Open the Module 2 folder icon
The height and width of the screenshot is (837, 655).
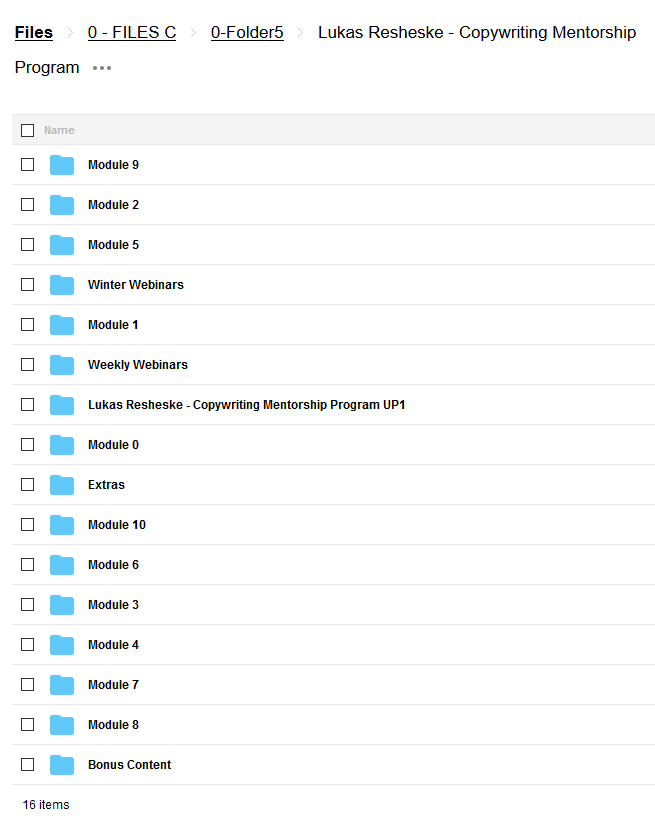point(62,205)
